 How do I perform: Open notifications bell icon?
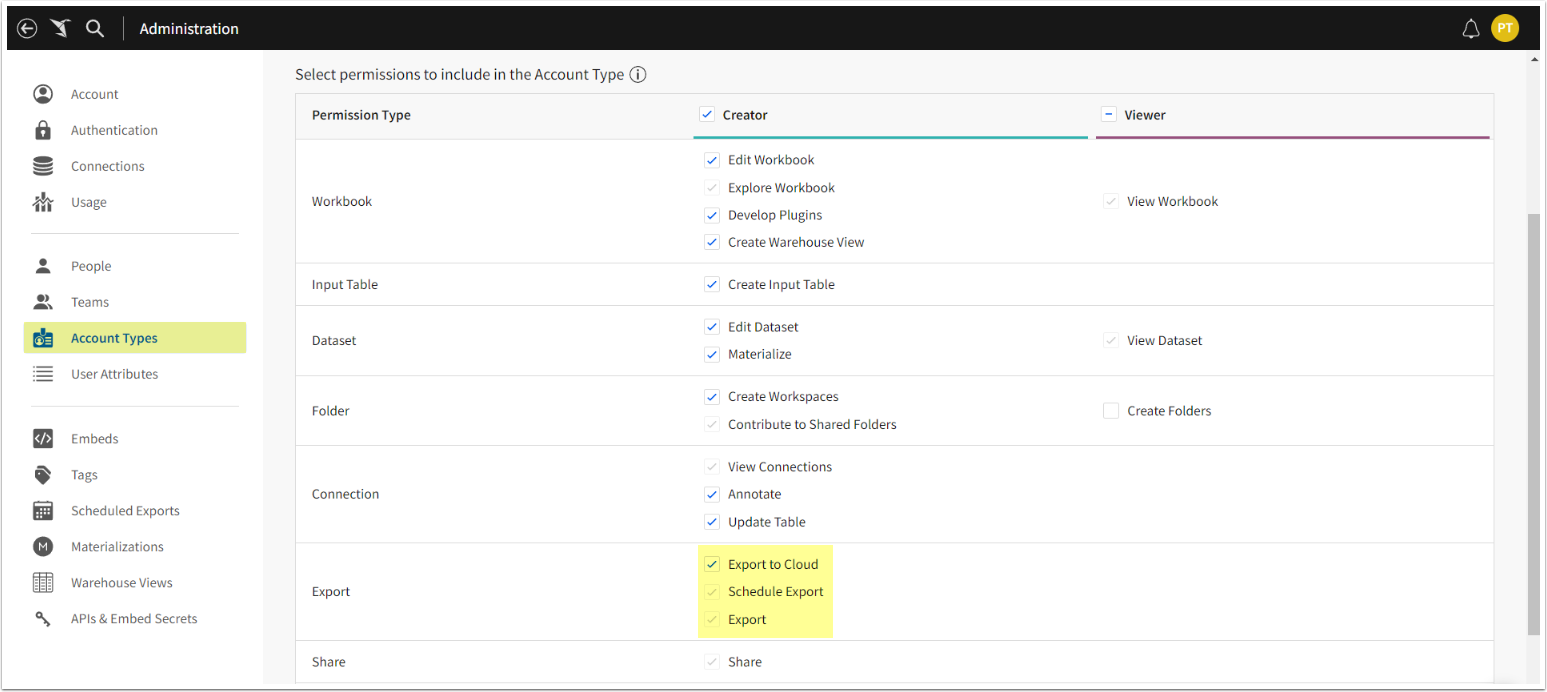(1470, 29)
